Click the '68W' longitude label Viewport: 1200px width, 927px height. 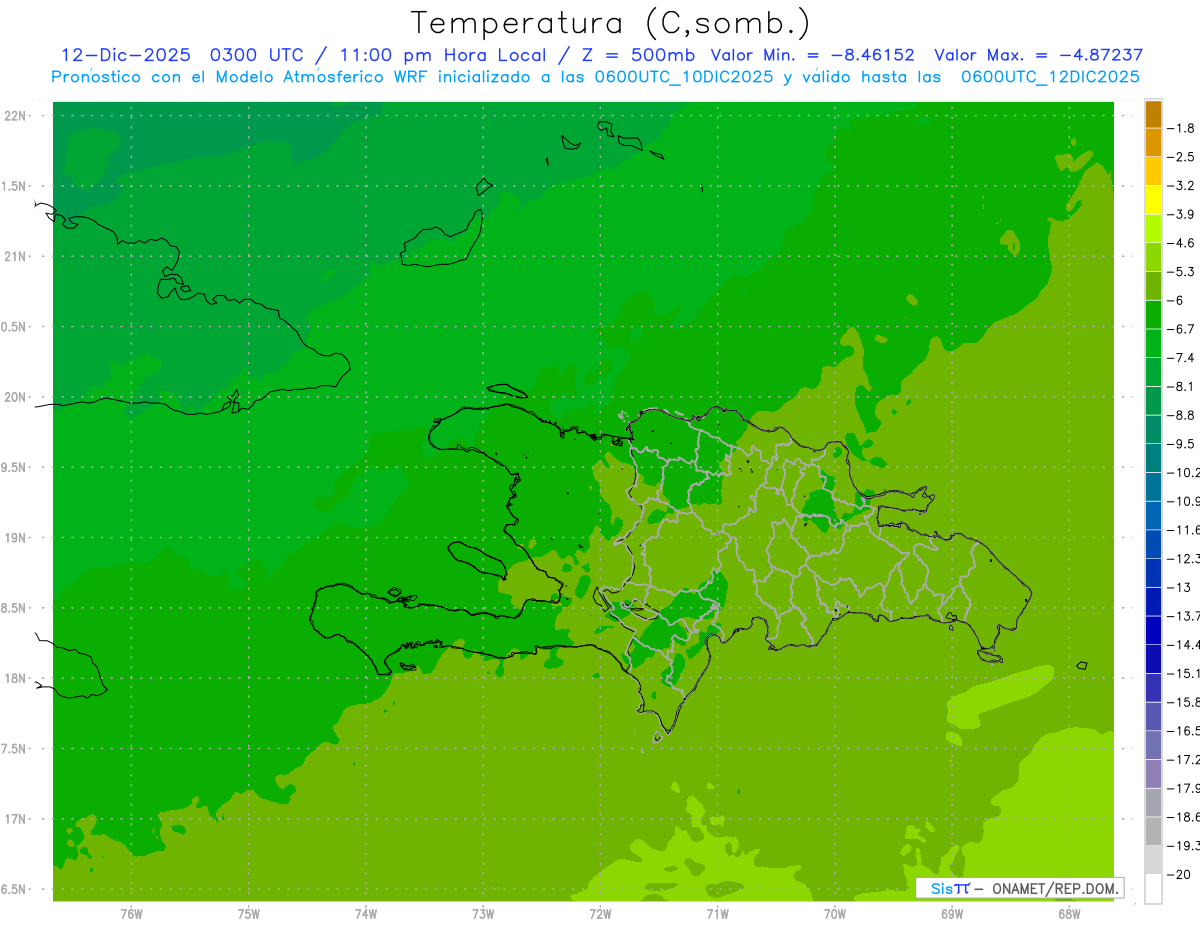tap(1069, 914)
